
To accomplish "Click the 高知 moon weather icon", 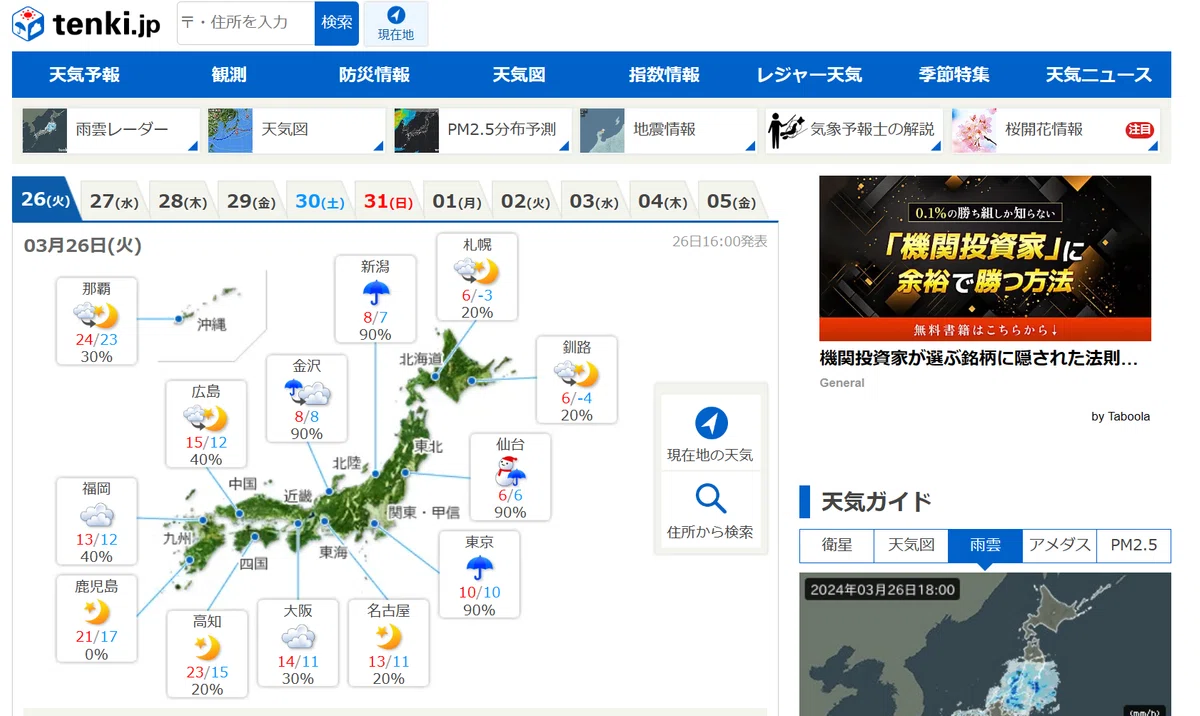I will point(207,647).
